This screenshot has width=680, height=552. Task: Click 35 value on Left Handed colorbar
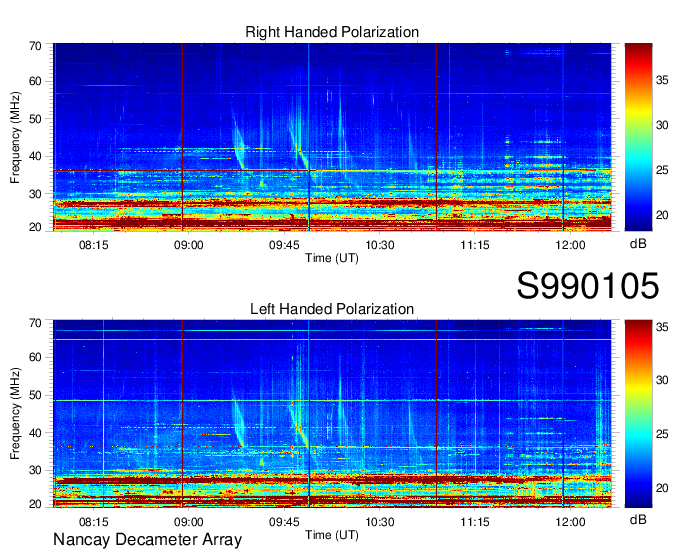662,327
